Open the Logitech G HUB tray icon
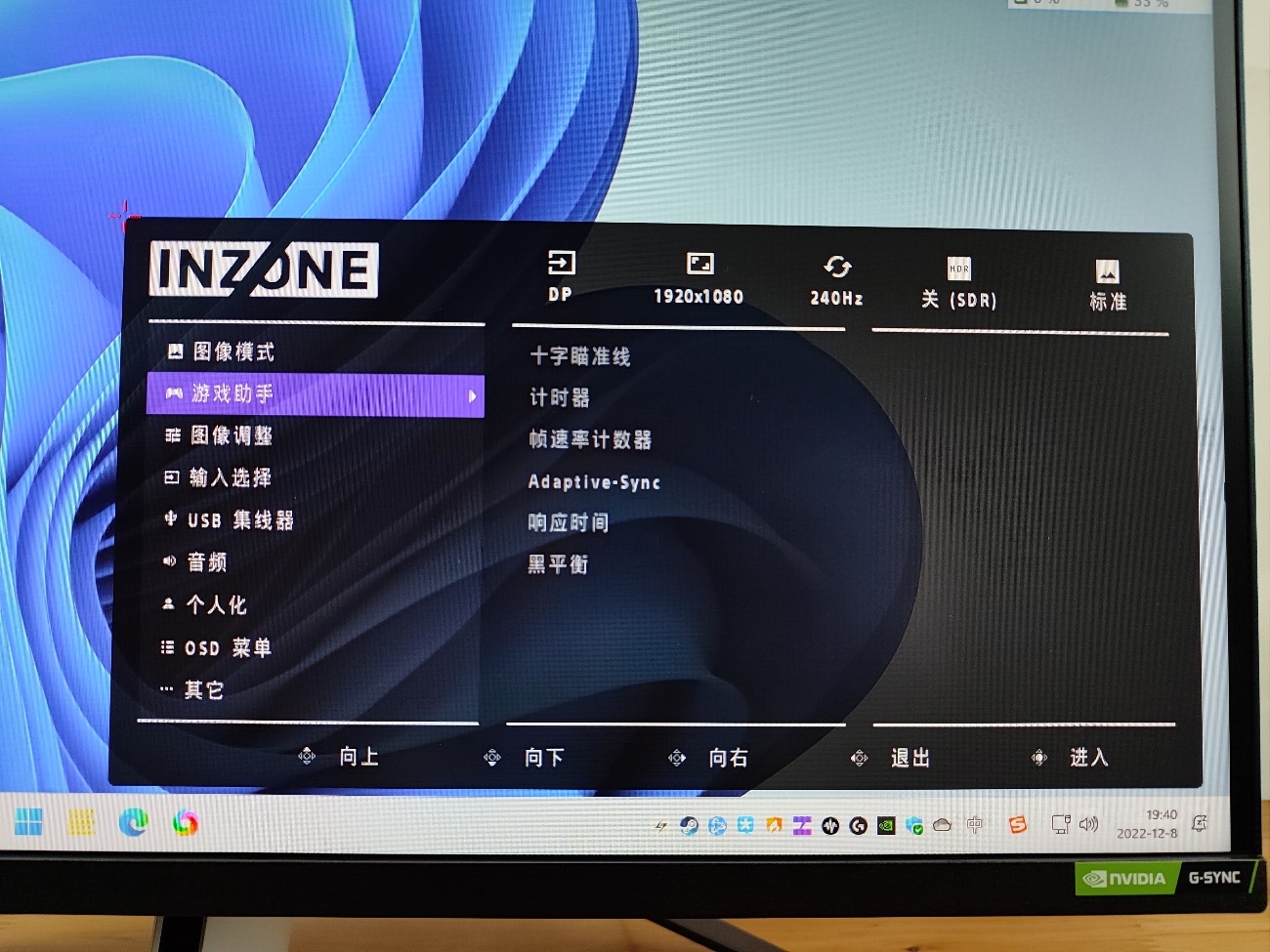 coord(858,826)
